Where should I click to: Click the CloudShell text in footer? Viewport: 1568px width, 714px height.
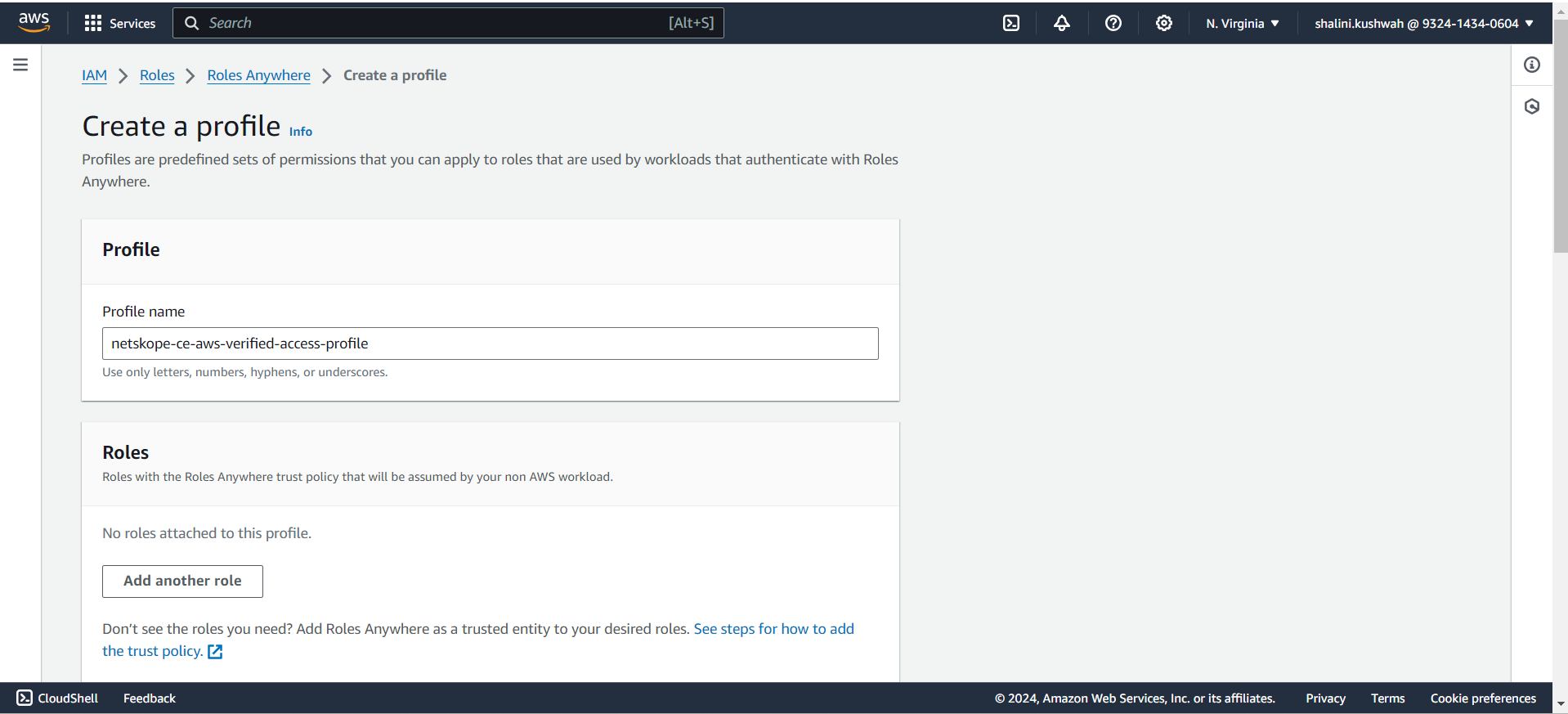[68, 698]
